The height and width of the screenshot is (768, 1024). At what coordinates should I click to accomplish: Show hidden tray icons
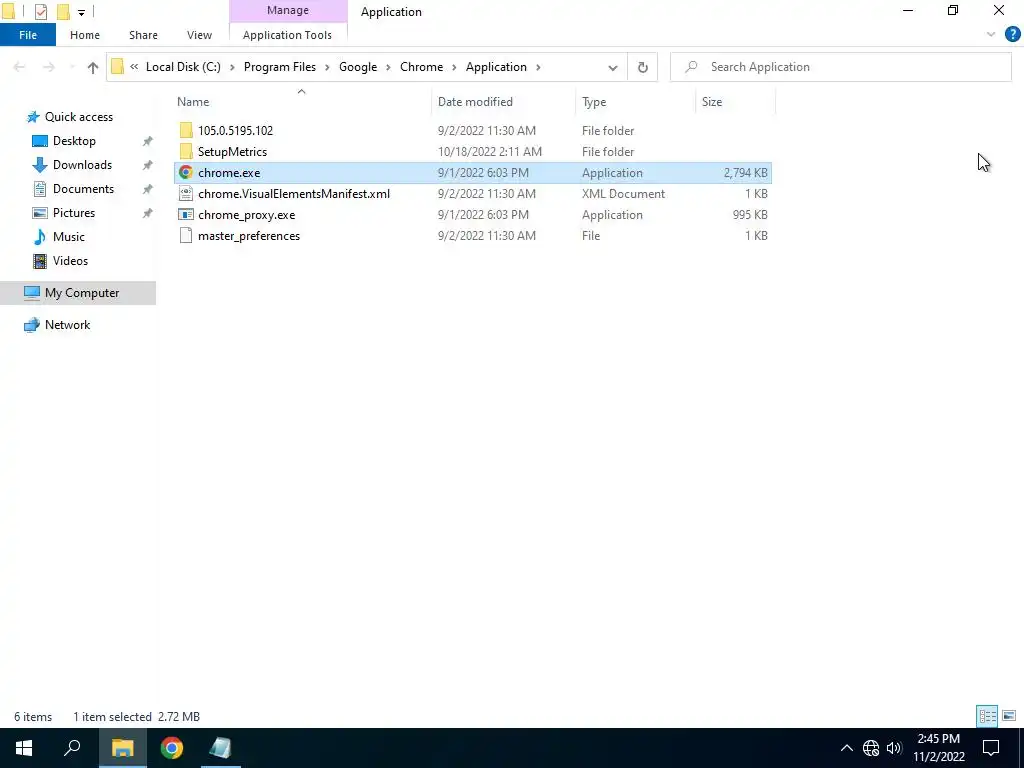pos(846,748)
